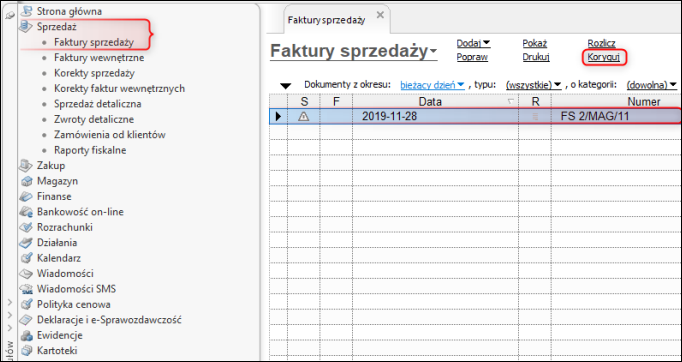
Task: Click the Finanse module icon
Action: [x=27, y=196]
